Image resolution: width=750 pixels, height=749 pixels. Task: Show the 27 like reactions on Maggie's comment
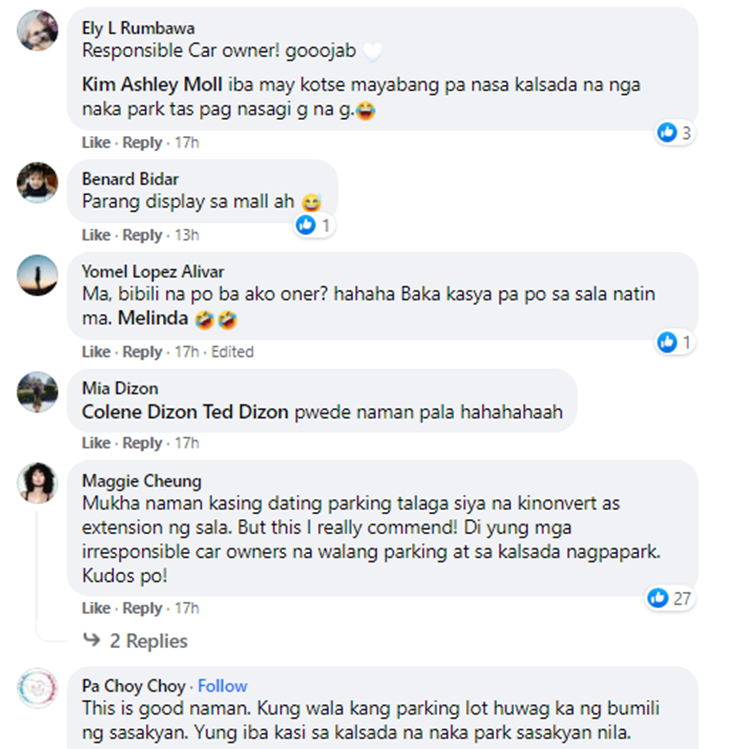[x=669, y=598]
